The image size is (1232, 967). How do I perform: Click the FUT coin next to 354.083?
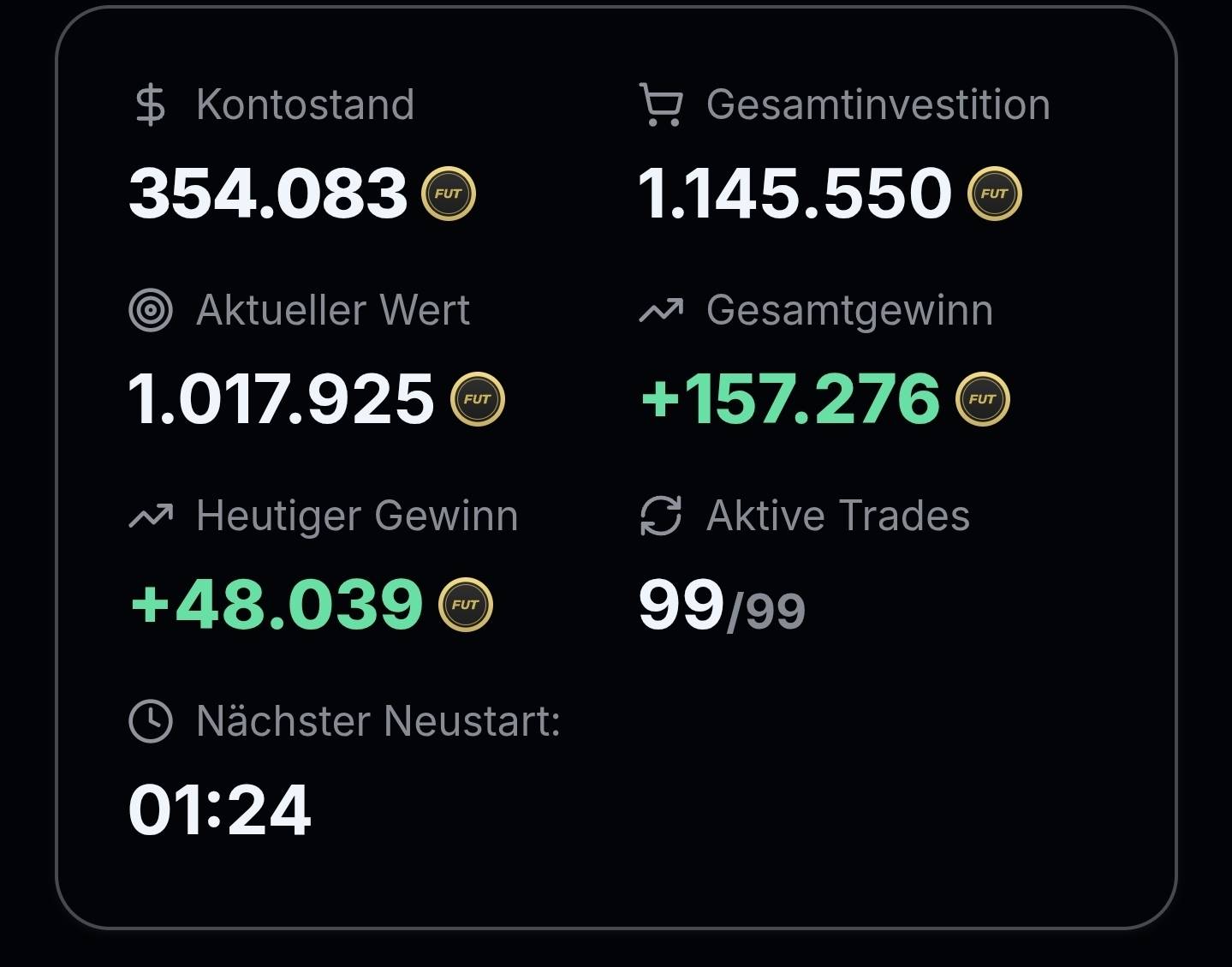pyautogui.click(x=448, y=194)
